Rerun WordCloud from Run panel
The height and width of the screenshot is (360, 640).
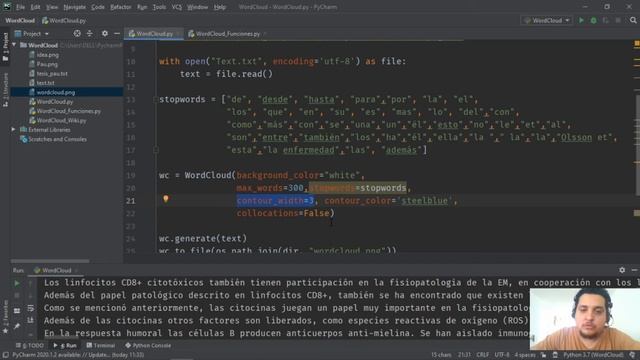click(x=17, y=283)
